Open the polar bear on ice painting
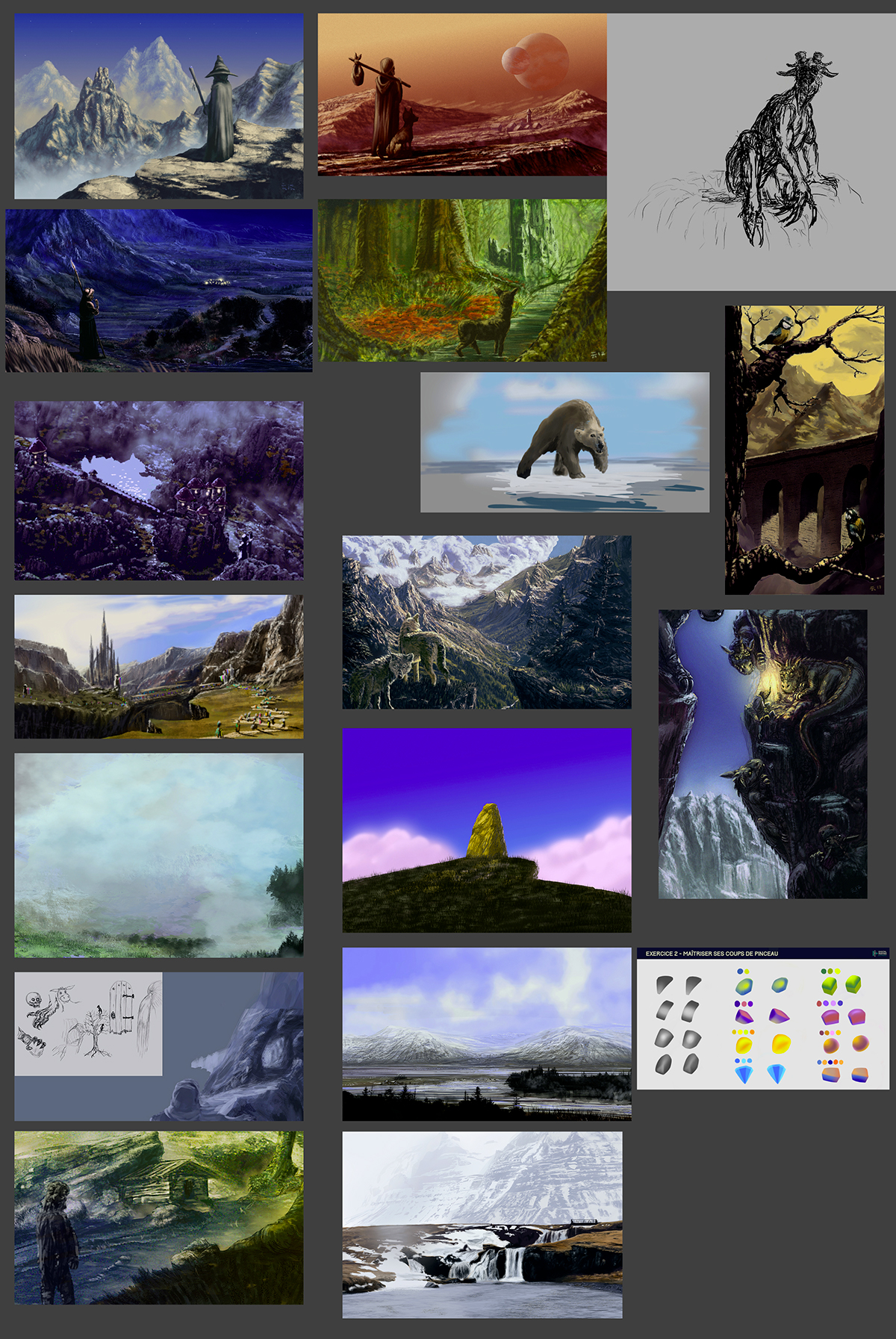 [x=564, y=442]
